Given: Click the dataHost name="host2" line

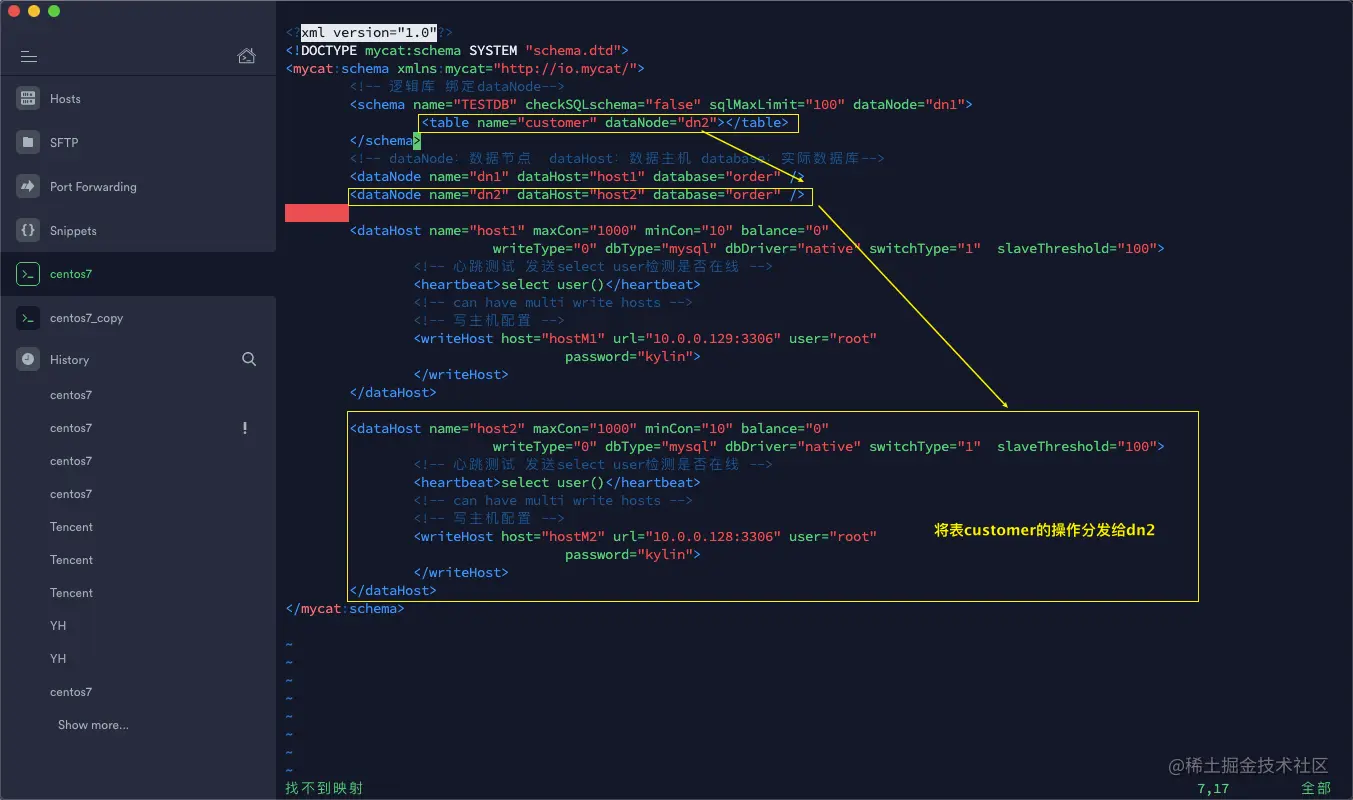Looking at the screenshot, I should coord(589,429).
